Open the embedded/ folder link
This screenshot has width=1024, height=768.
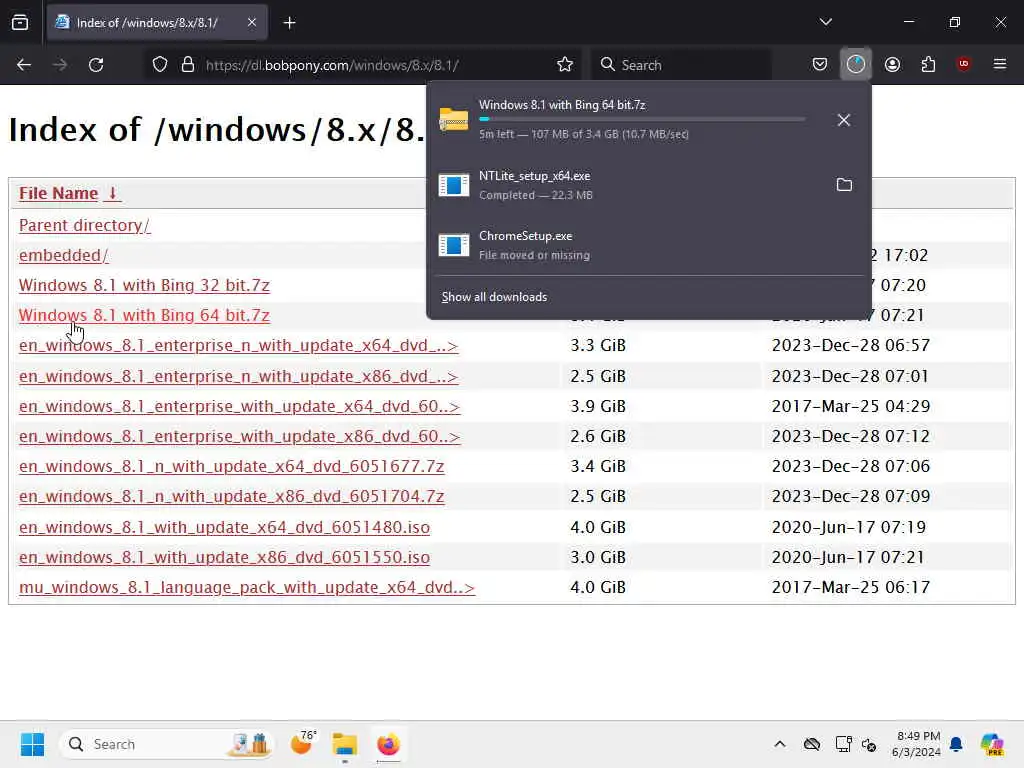[x=63, y=255]
